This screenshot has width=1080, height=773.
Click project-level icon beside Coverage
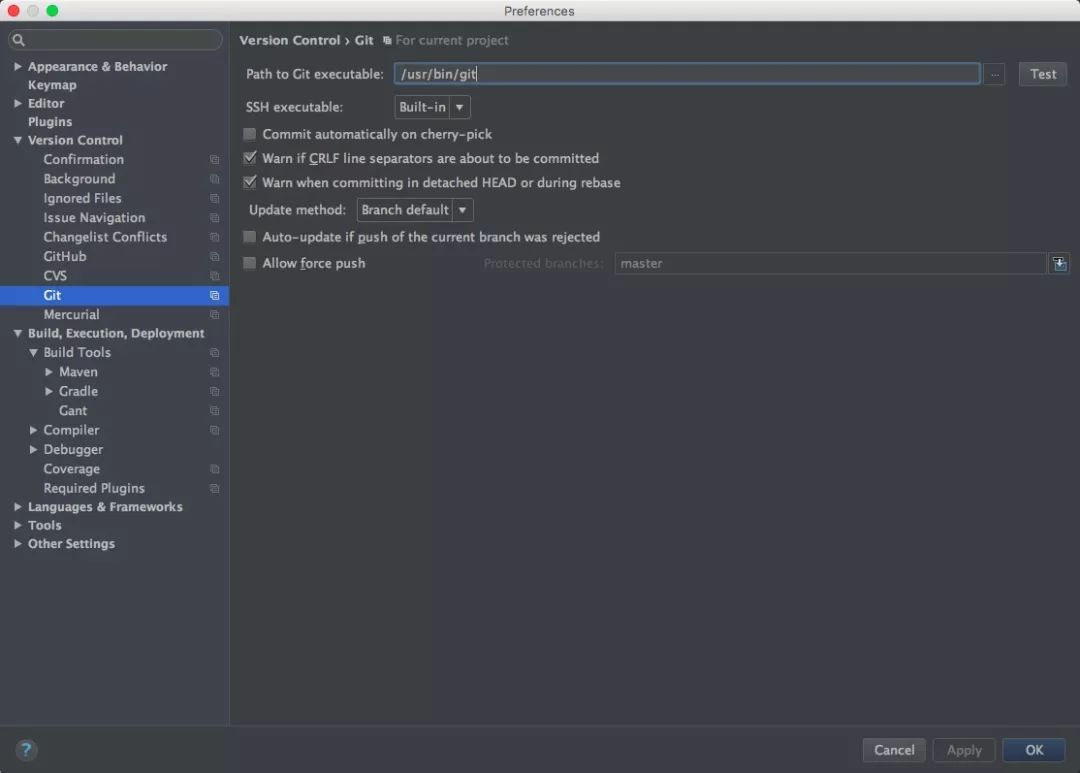click(x=214, y=469)
